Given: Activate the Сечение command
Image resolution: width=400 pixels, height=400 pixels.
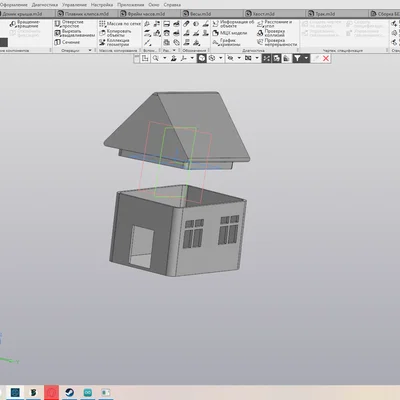Looking at the screenshot, I should (x=67, y=42).
